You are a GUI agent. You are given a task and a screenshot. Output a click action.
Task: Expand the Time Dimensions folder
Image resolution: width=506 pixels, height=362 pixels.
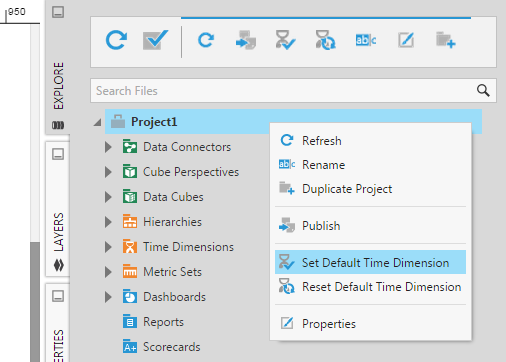tap(108, 247)
